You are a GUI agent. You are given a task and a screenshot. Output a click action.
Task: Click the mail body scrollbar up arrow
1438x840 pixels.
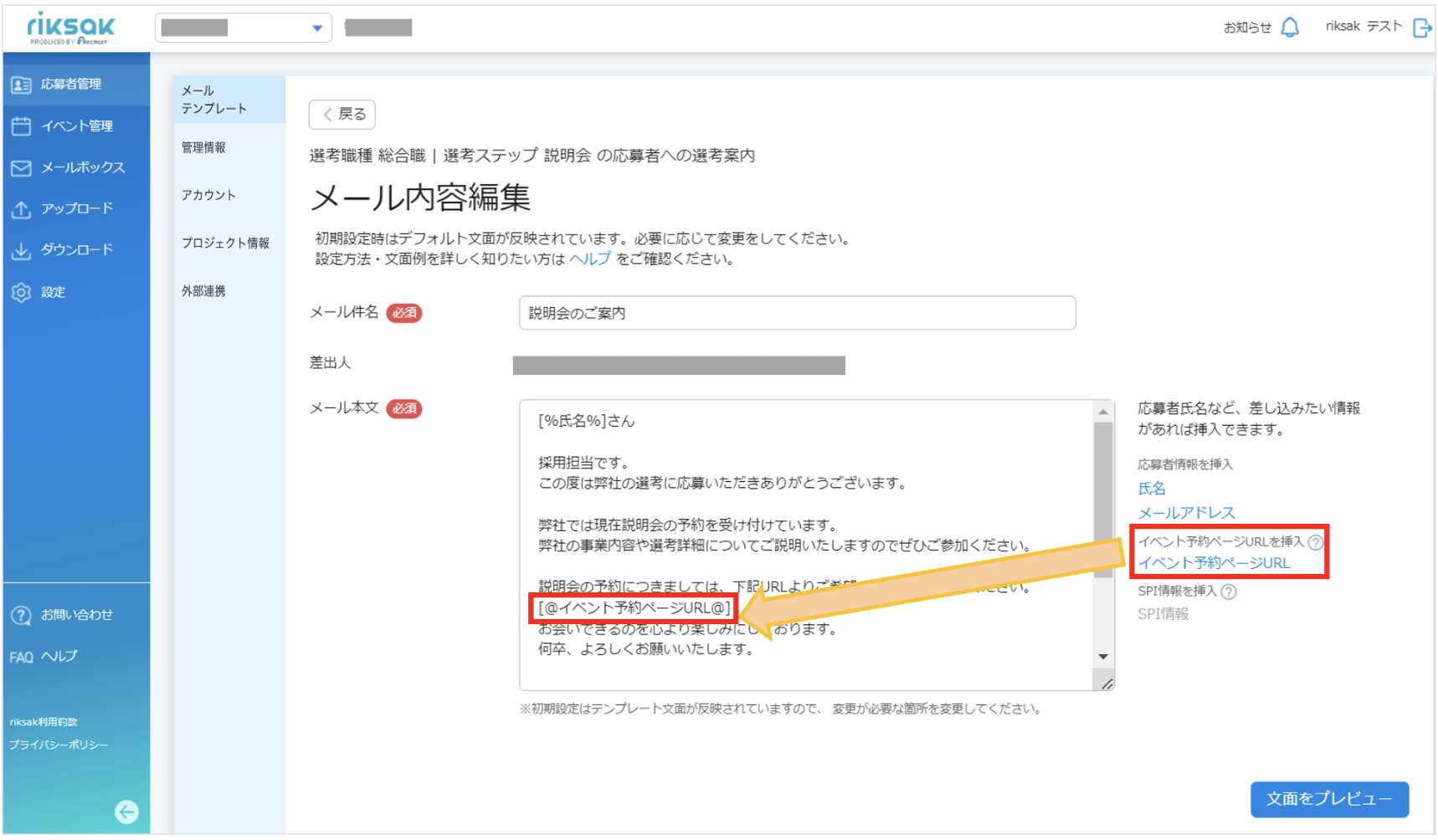[x=1103, y=412]
